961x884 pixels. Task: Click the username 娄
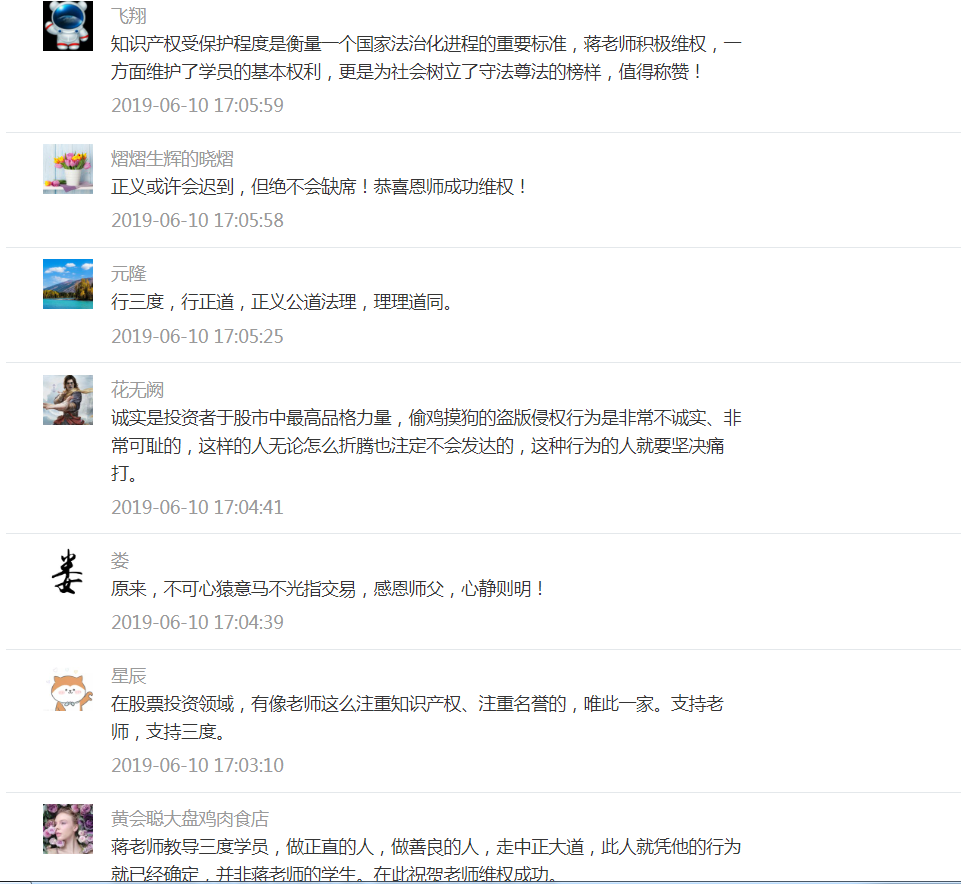tap(120, 560)
